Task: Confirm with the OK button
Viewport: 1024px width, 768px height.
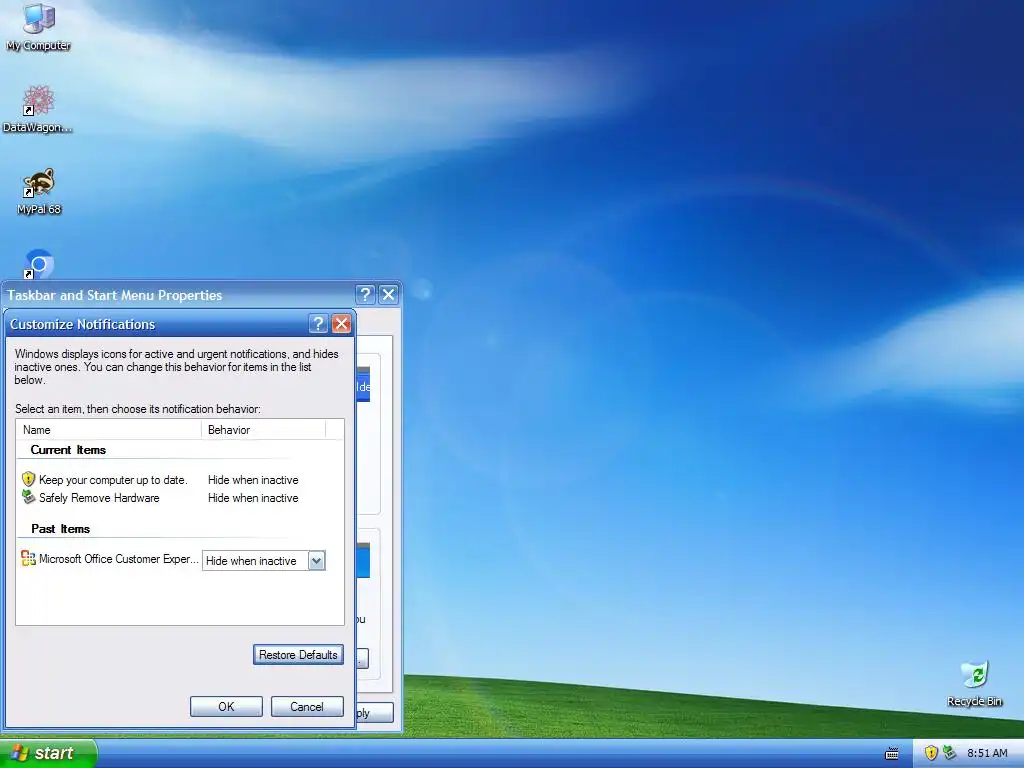Action: (226, 707)
